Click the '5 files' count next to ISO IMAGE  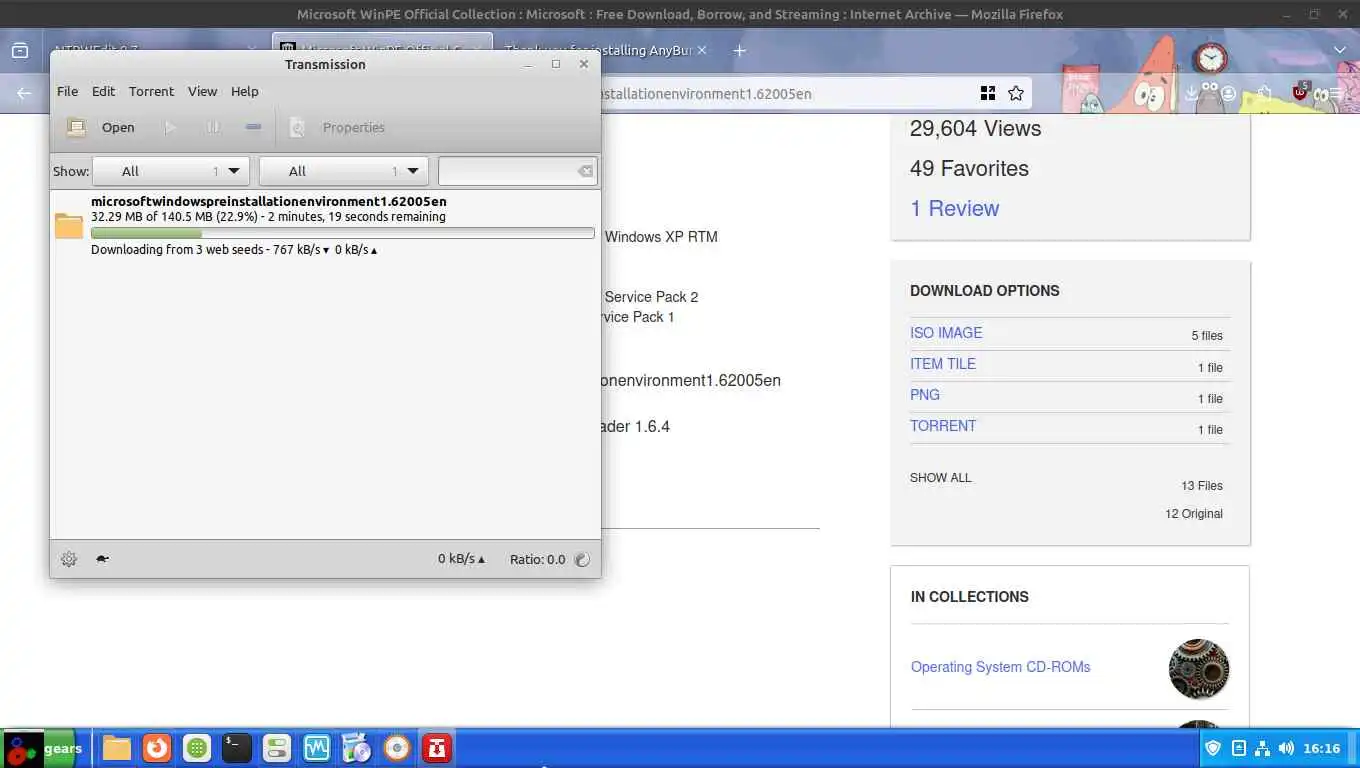(1207, 336)
